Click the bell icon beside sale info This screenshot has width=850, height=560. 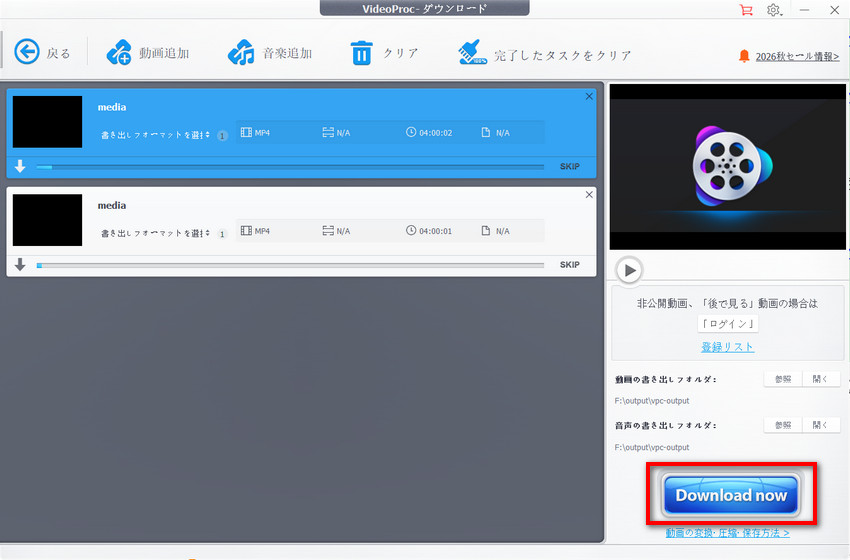744,56
